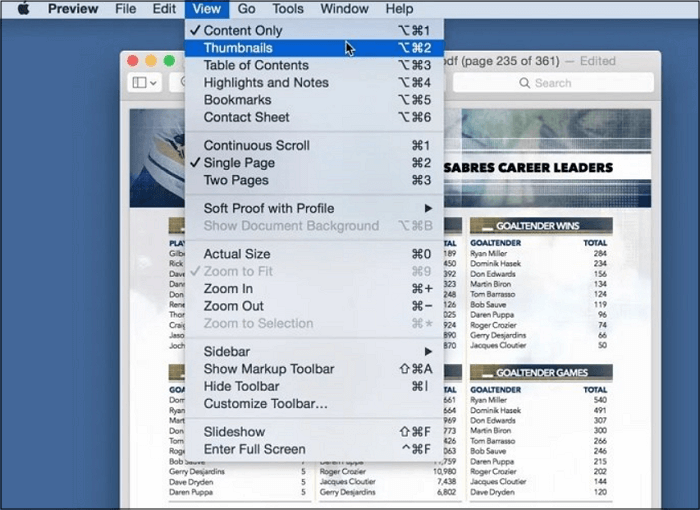Viewport: 700px width, 510px height.
Task: Click value 284 in Goaltender Wins
Action: [600, 253]
